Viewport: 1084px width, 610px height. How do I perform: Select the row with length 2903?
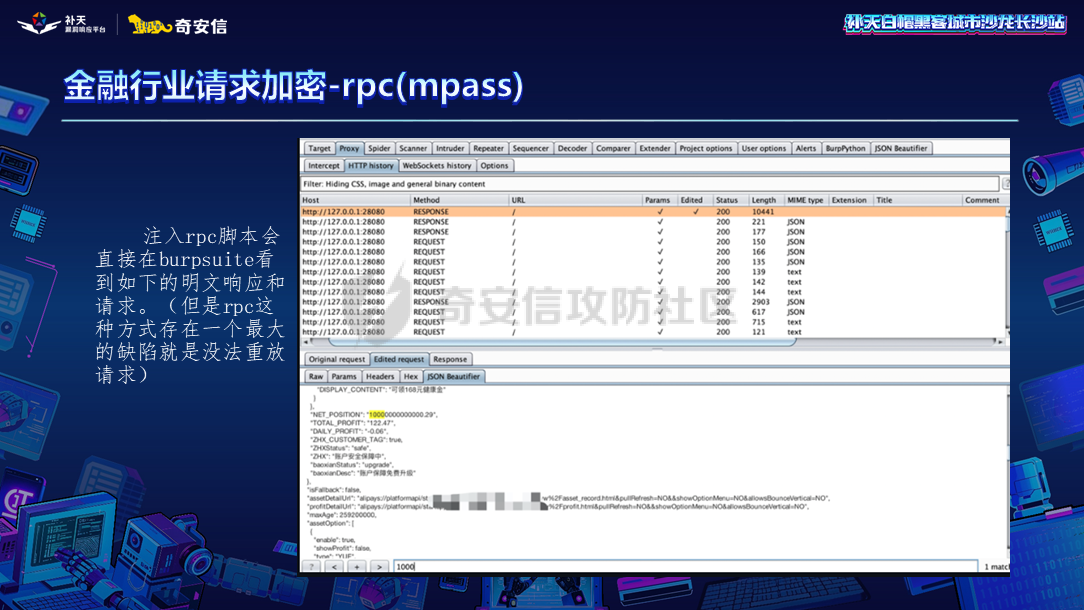pos(650,302)
